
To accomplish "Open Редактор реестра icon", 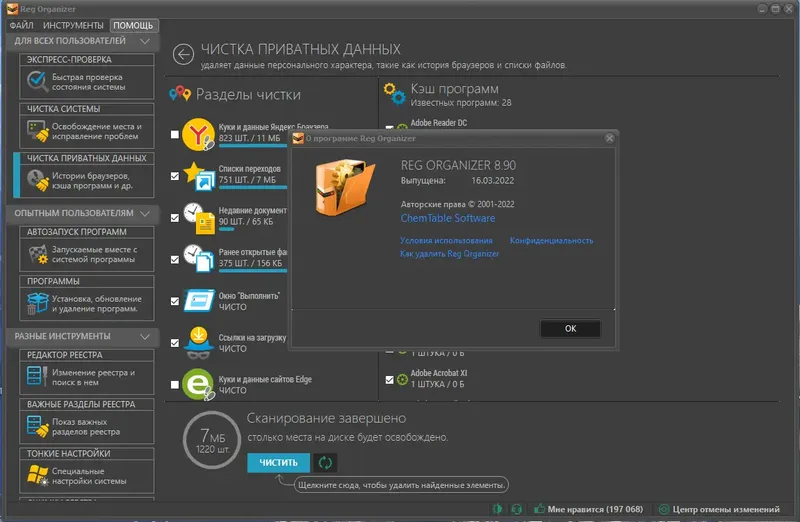I will click(37, 376).
